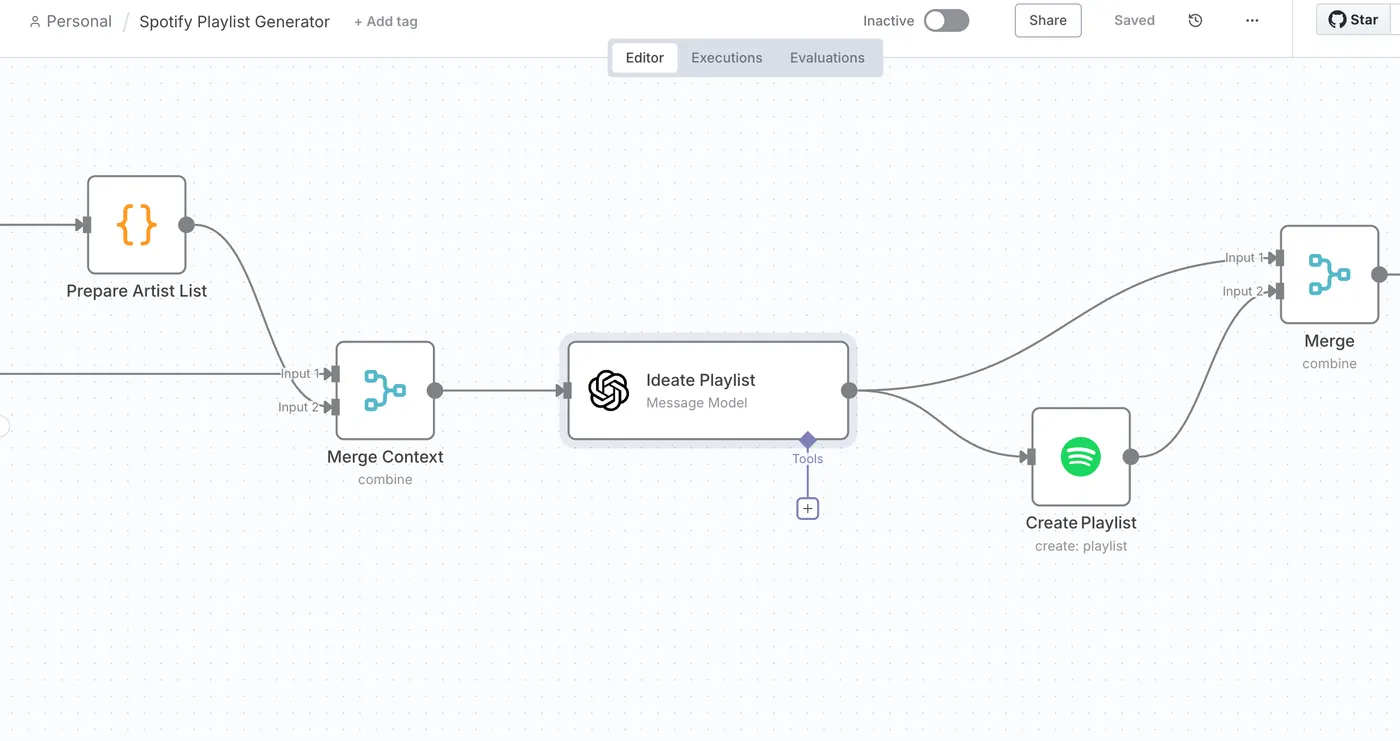1400x741 pixels.
Task: Click Input 1 port of Merge Context
Action: pyautogui.click(x=335, y=374)
